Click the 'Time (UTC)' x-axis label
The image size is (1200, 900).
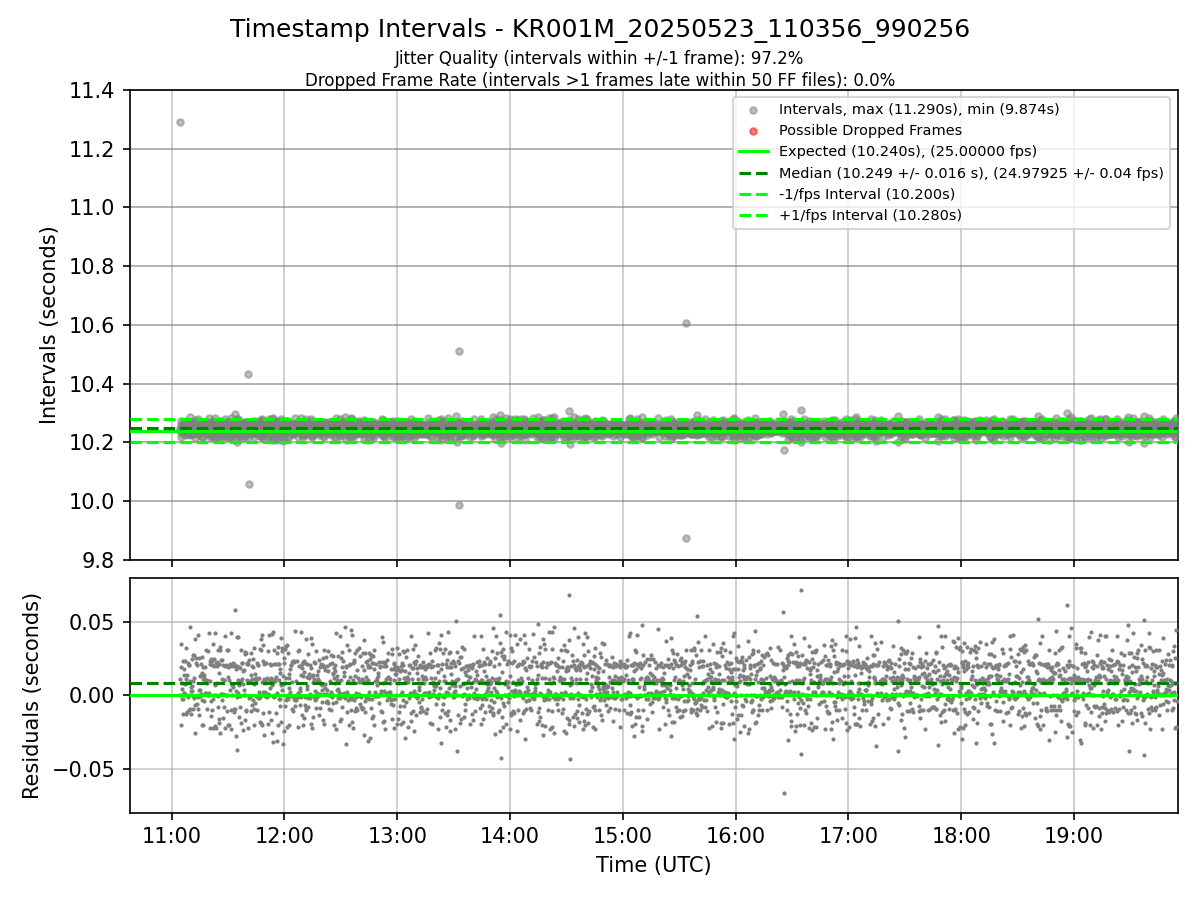tap(654, 865)
